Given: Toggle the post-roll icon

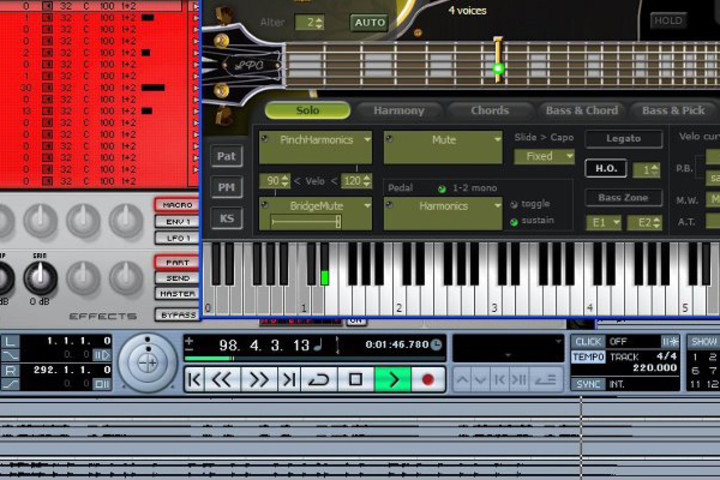Looking at the screenshot, I should point(102,384).
